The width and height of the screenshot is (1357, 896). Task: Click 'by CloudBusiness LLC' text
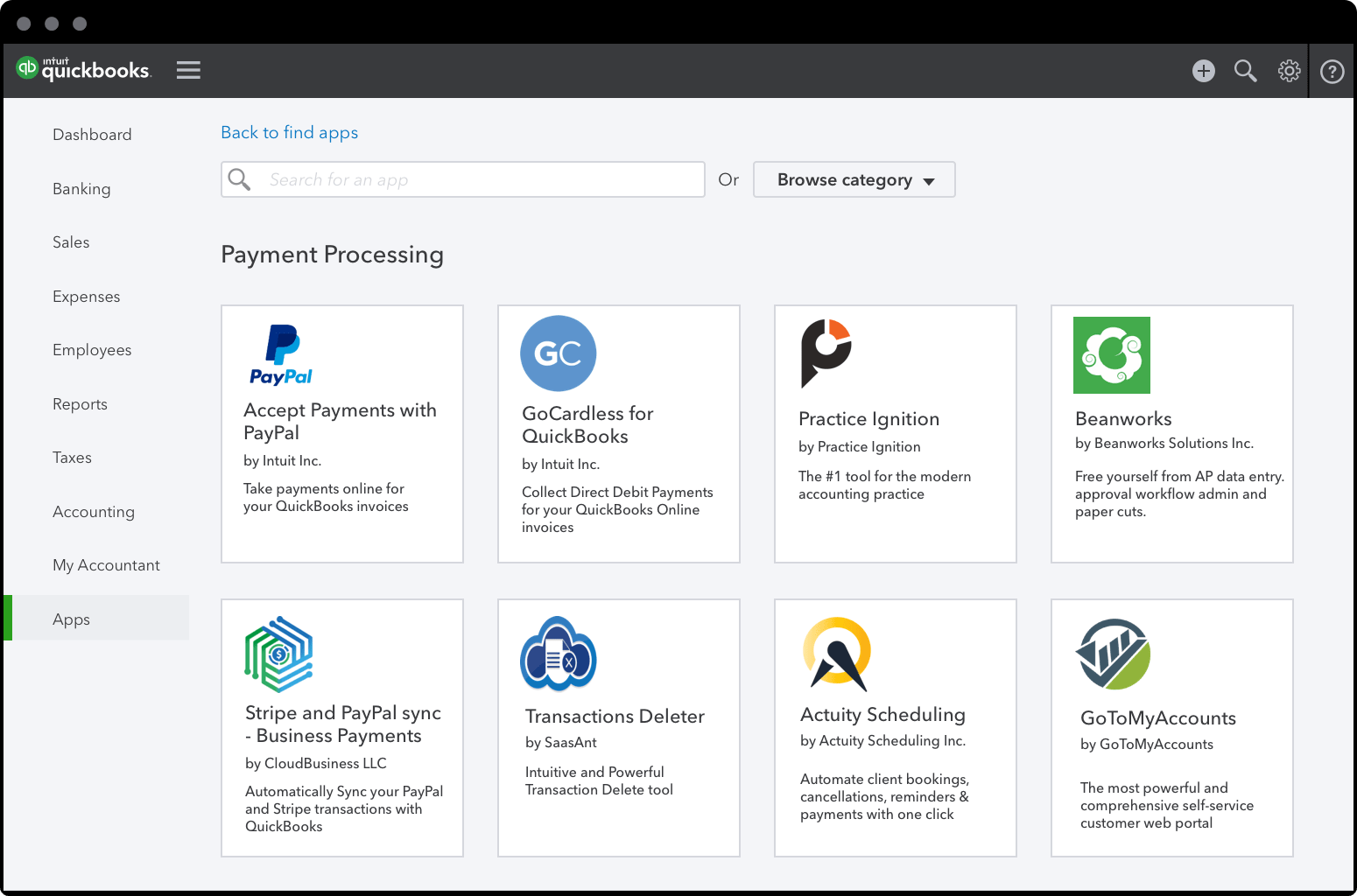pos(316,764)
